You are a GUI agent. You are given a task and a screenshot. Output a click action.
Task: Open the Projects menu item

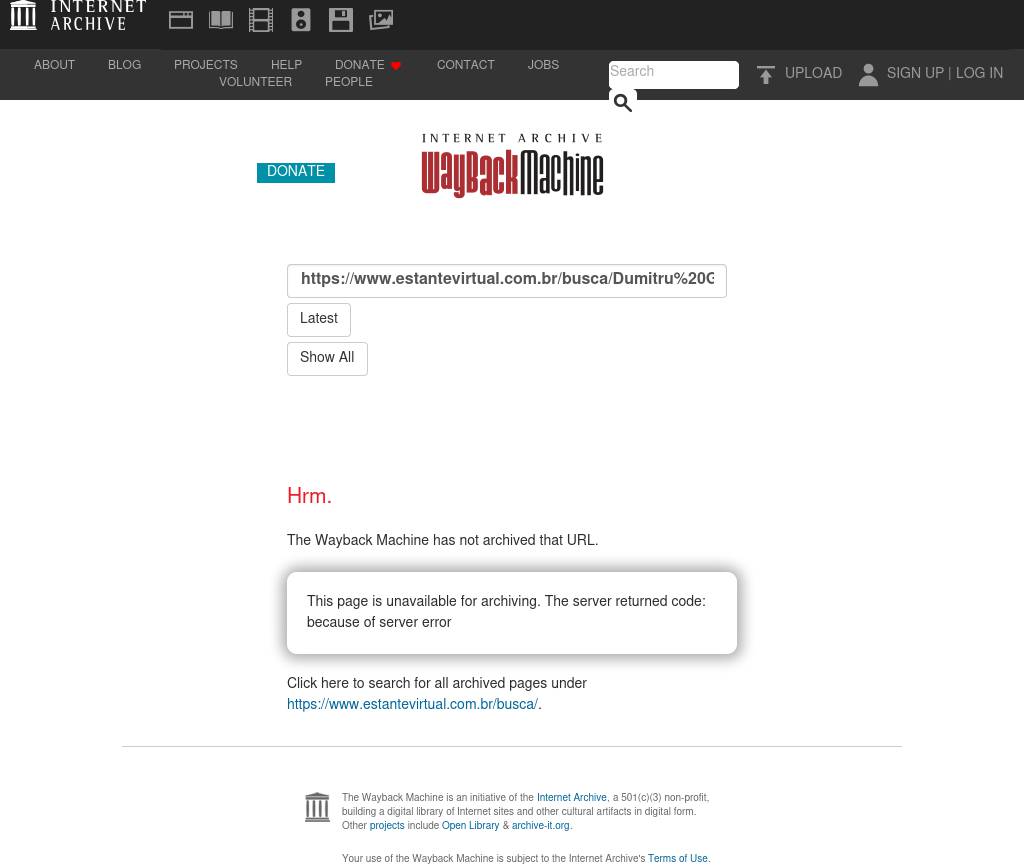tap(205, 66)
